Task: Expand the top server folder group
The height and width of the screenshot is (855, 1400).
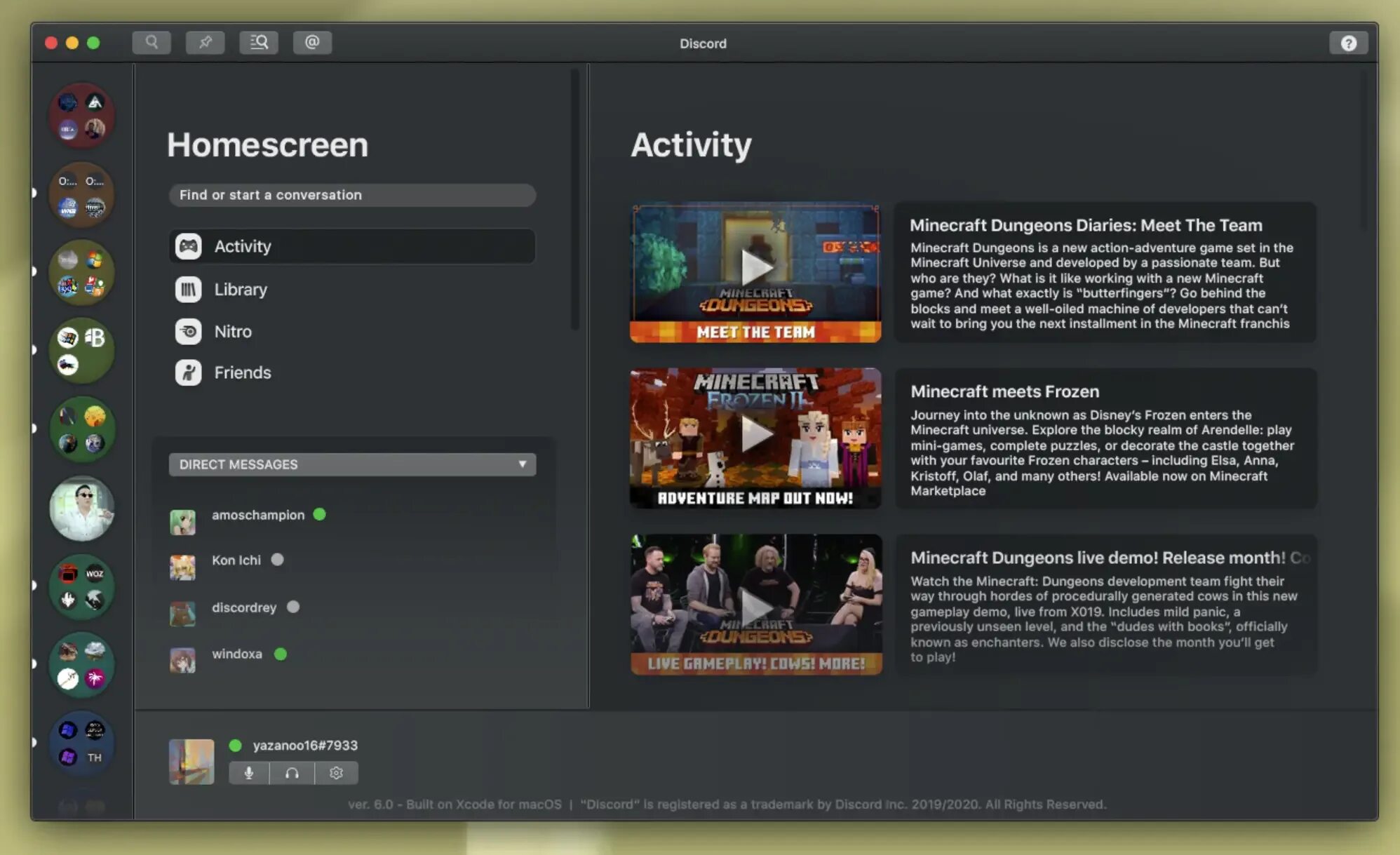Action: coord(81,116)
